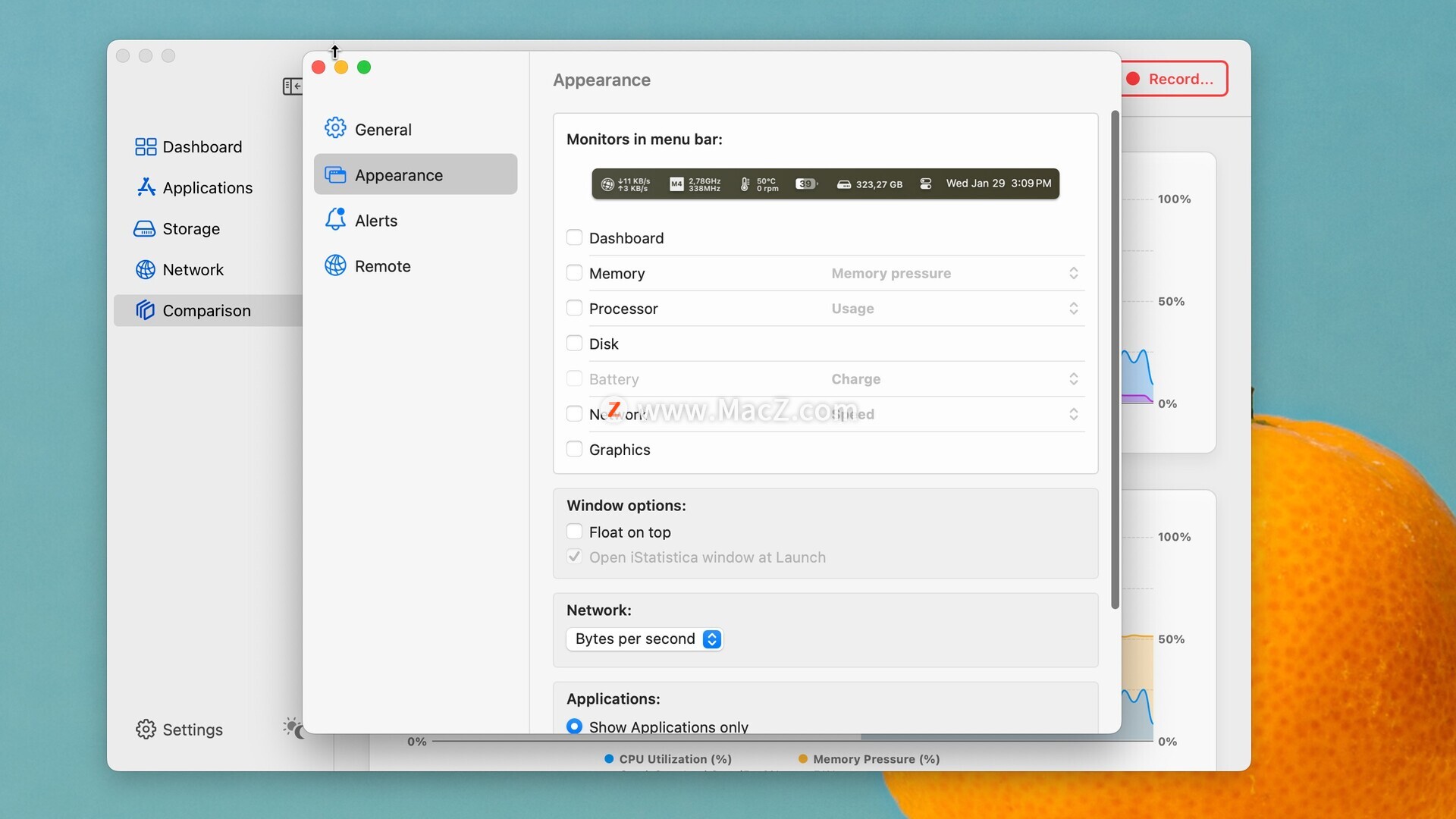Click the disk storage icon in preview
The image size is (1456, 819).
coord(844,184)
